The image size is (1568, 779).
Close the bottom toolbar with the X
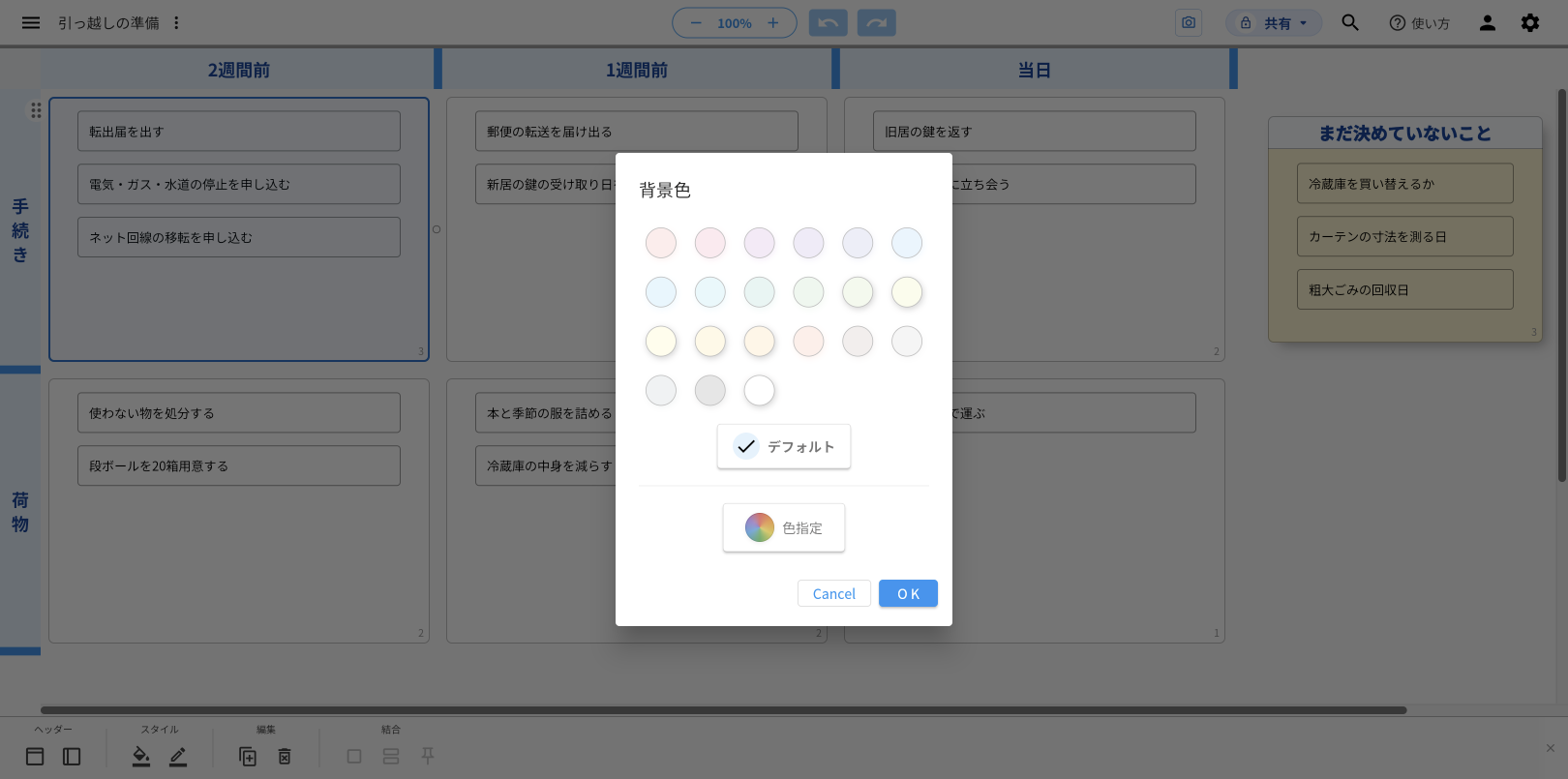[x=1551, y=748]
